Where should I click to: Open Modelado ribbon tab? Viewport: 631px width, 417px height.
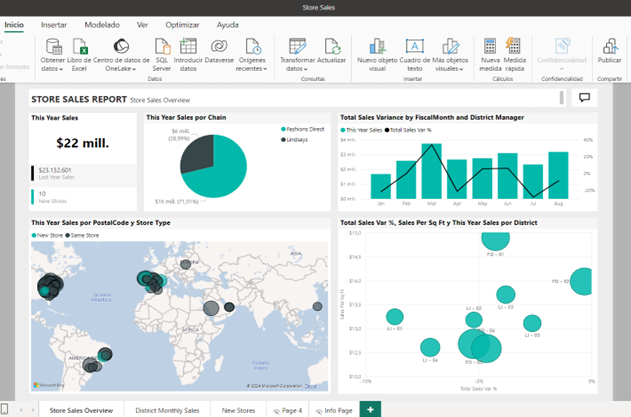102,25
